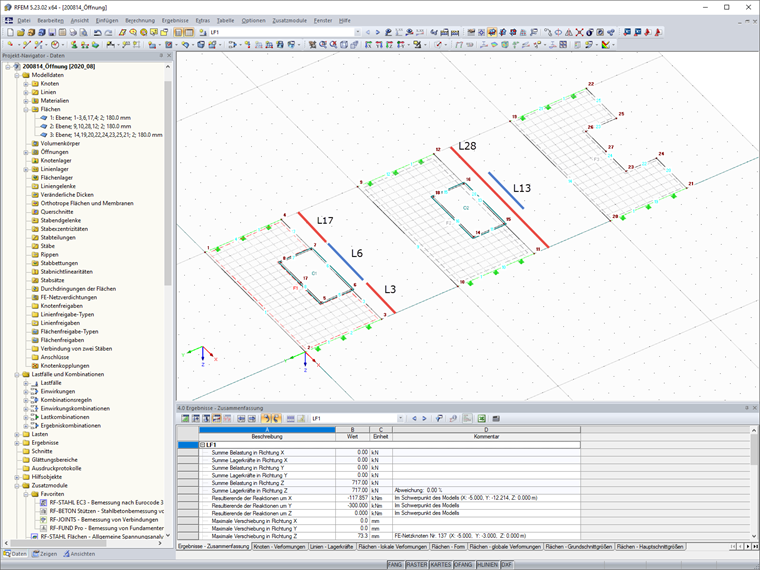
Task: Toggle FANG snap in status bar
Action: [396, 565]
